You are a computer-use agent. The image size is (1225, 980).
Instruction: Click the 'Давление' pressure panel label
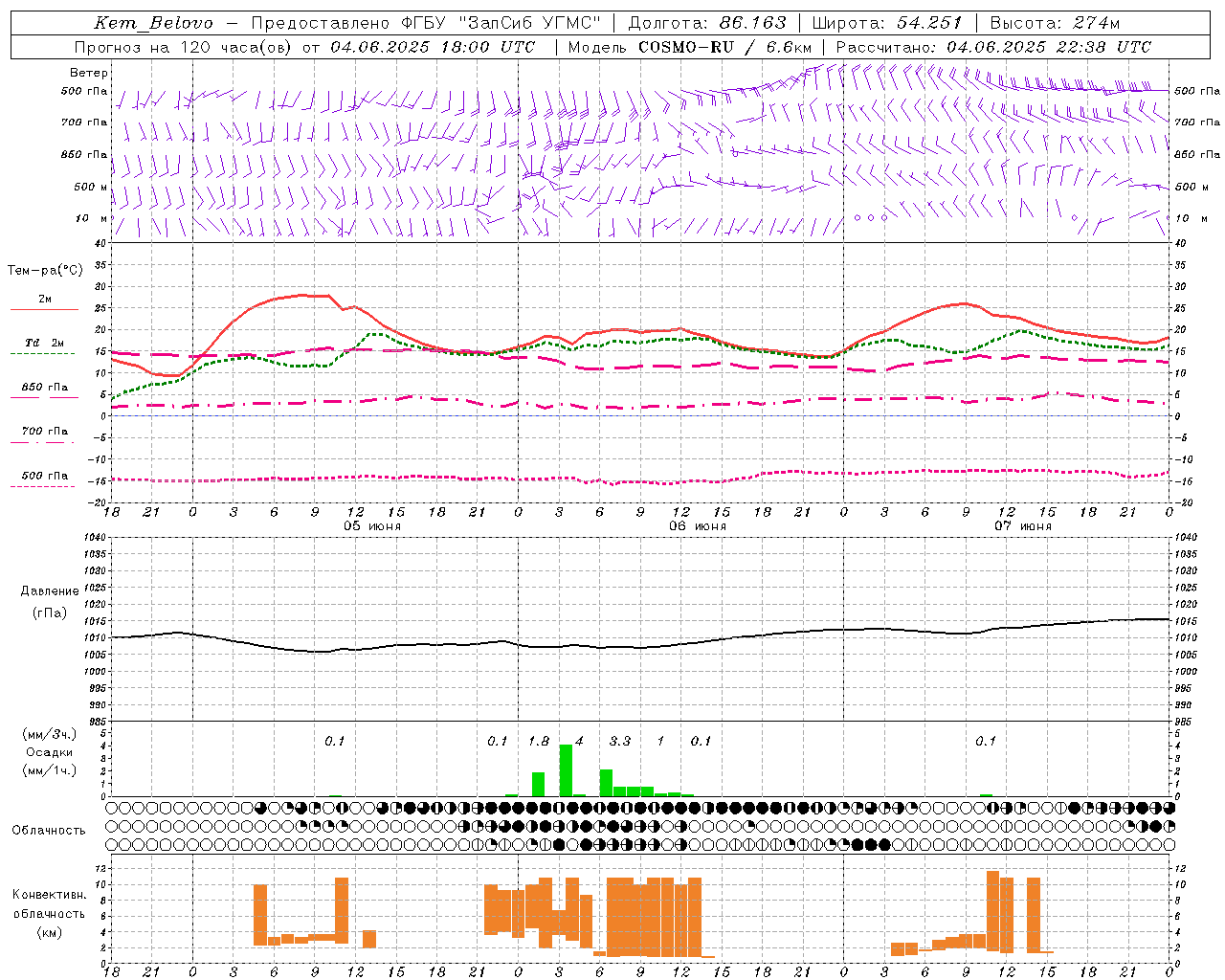click(50, 591)
